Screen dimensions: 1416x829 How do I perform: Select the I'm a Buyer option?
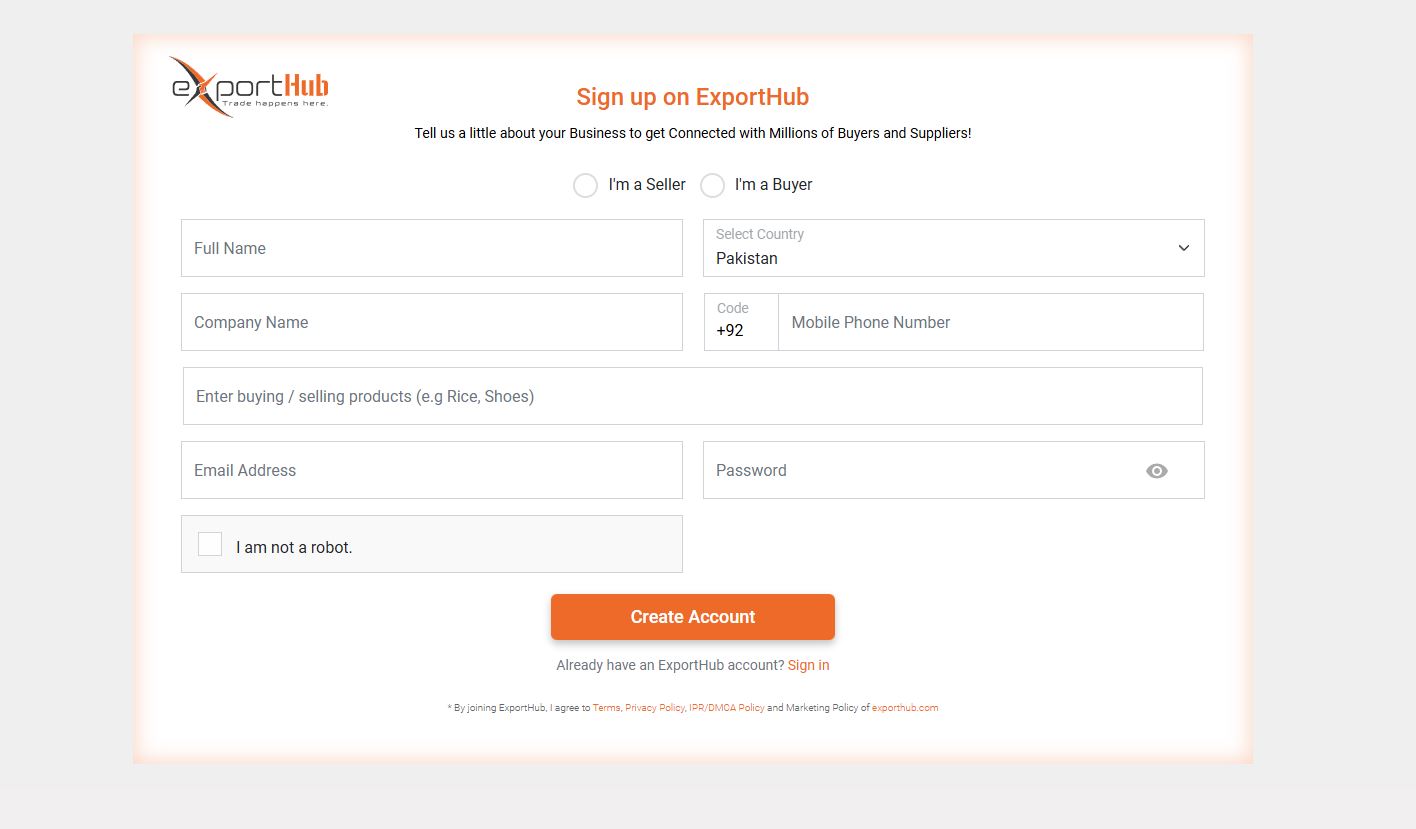pos(712,185)
